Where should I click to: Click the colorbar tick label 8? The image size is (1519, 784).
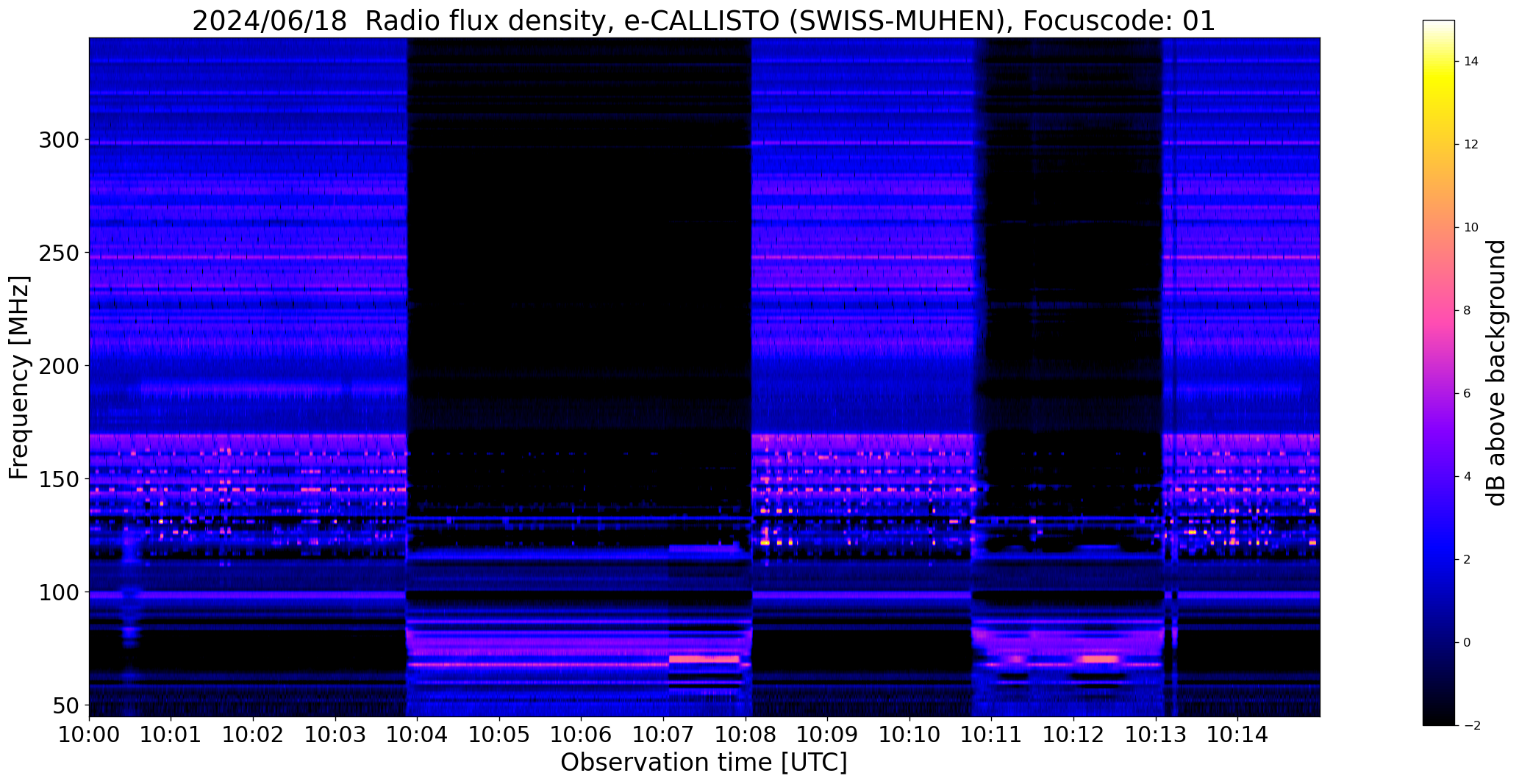point(1468,311)
